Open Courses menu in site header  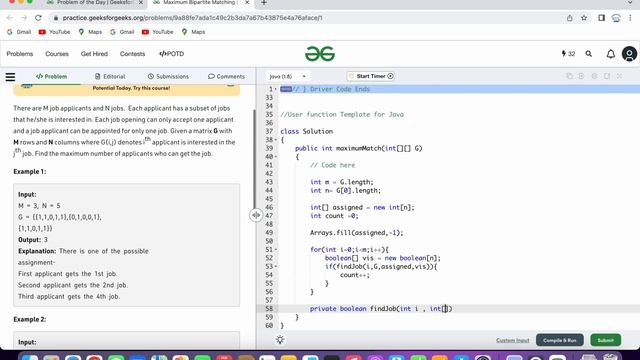[x=57, y=54]
